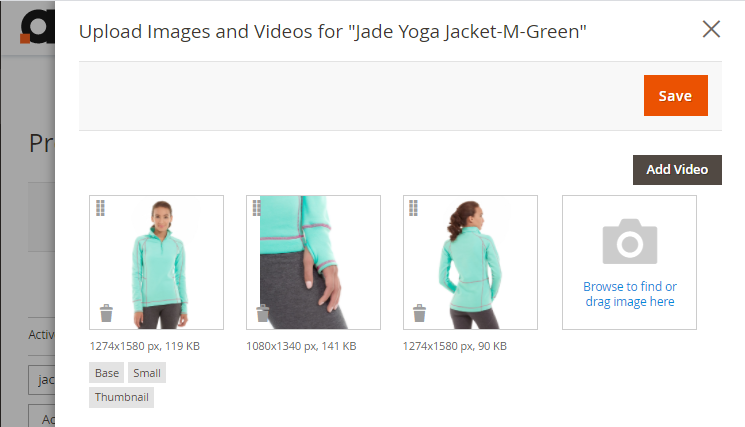This screenshot has height=427, width=745.
Task: Click the Add Video button
Action: [x=677, y=170]
